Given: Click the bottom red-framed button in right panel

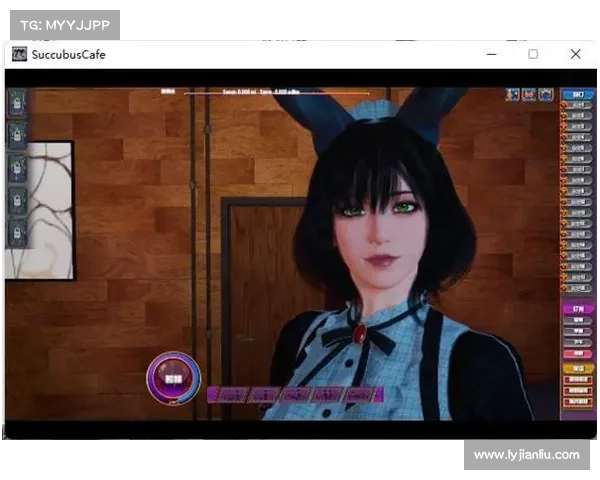Looking at the screenshot, I should [578, 402].
